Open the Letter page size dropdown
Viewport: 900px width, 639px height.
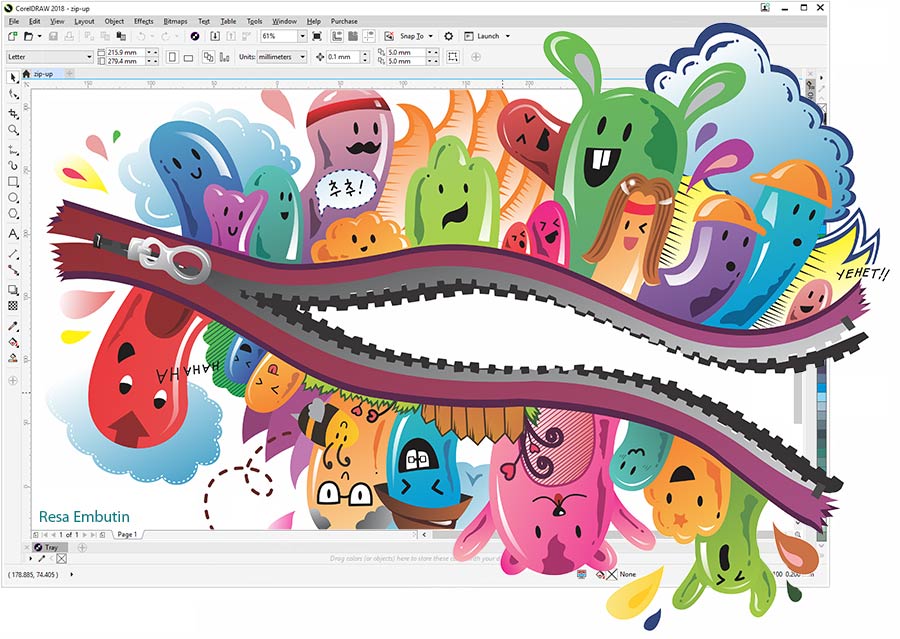pyautogui.click(x=89, y=57)
